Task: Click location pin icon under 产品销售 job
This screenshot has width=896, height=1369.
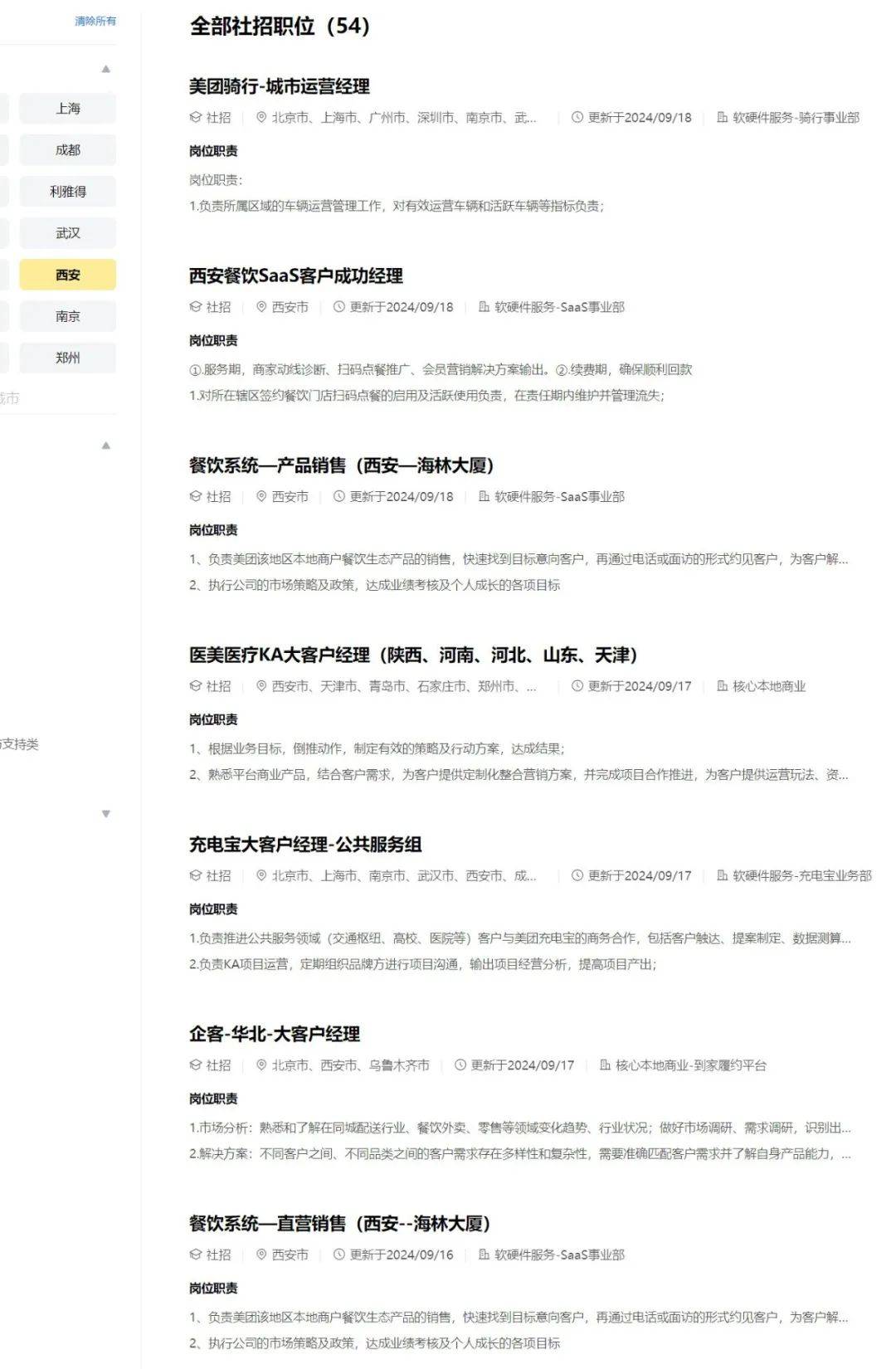Action: 261,497
